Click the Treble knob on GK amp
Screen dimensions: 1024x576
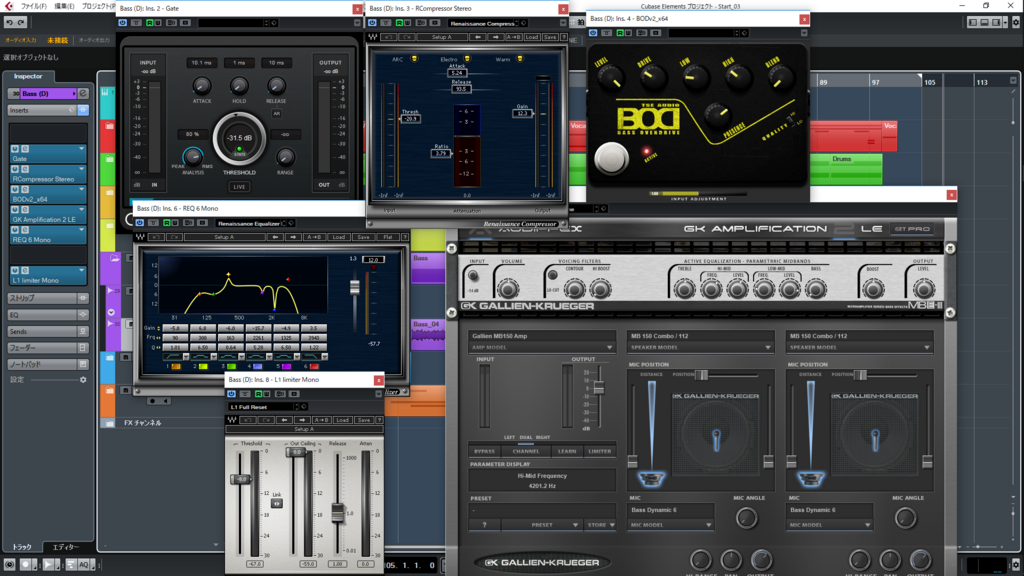684,288
